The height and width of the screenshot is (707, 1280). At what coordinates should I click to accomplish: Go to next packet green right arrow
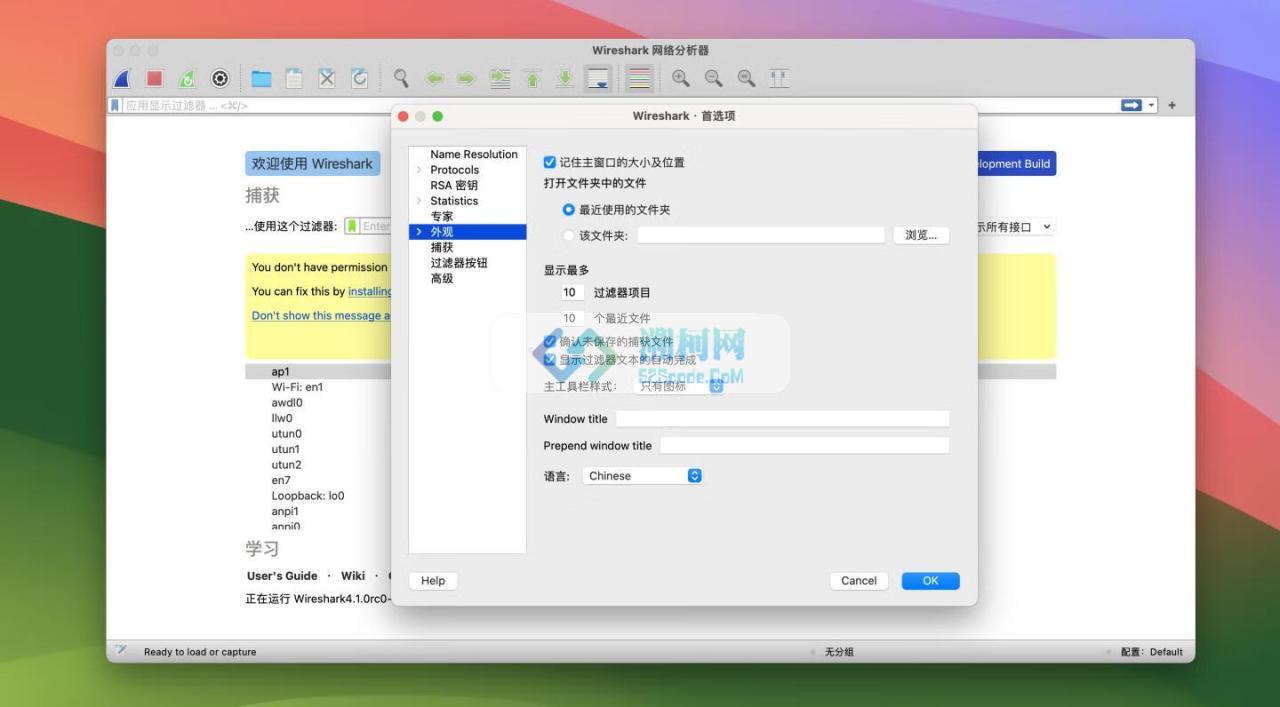(466, 78)
